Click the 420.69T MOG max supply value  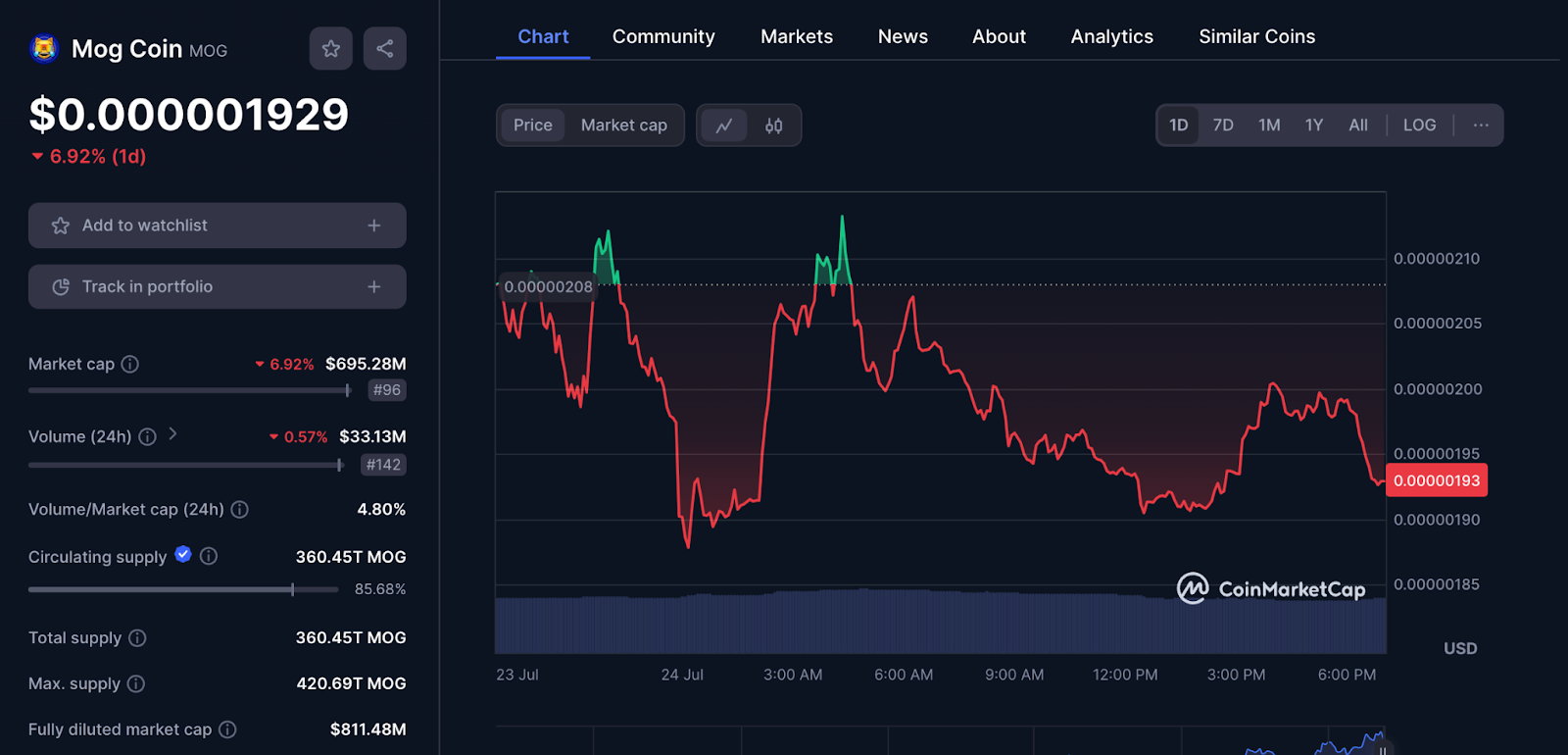click(351, 683)
